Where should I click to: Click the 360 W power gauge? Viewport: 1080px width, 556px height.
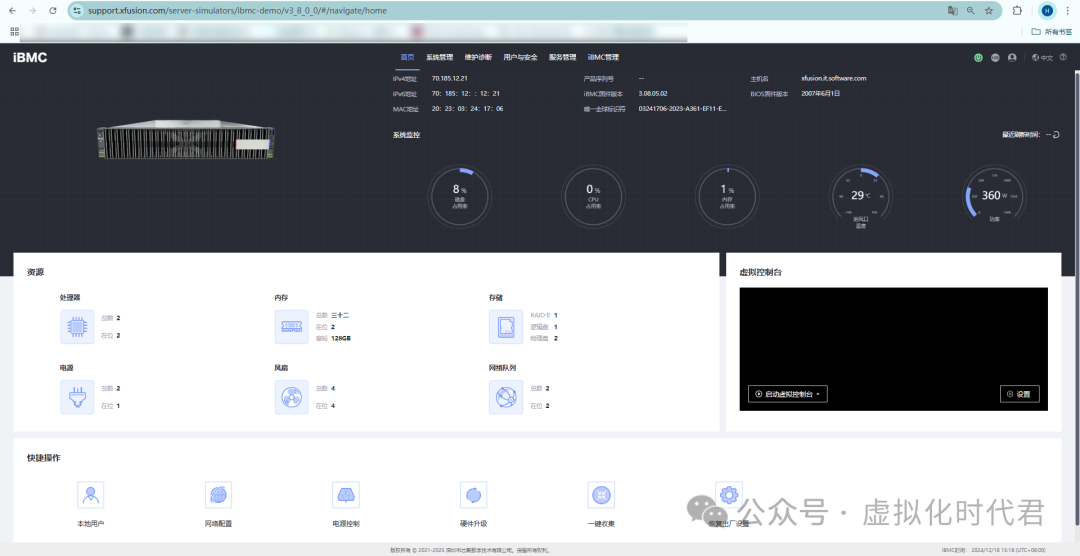tap(994, 196)
